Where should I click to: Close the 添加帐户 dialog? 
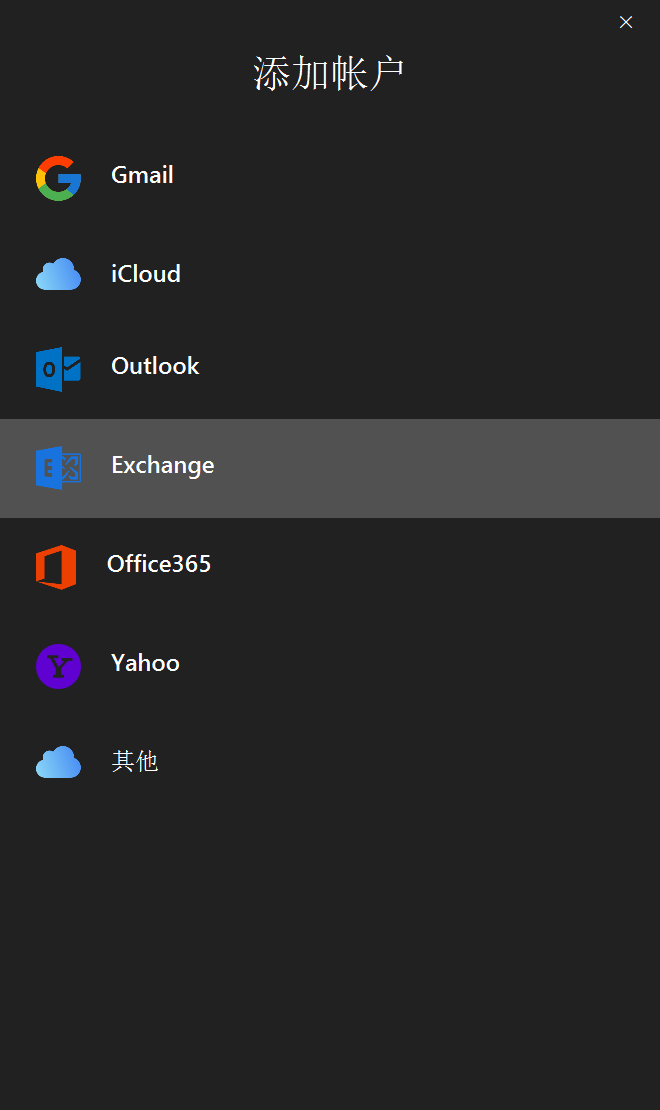tap(626, 22)
